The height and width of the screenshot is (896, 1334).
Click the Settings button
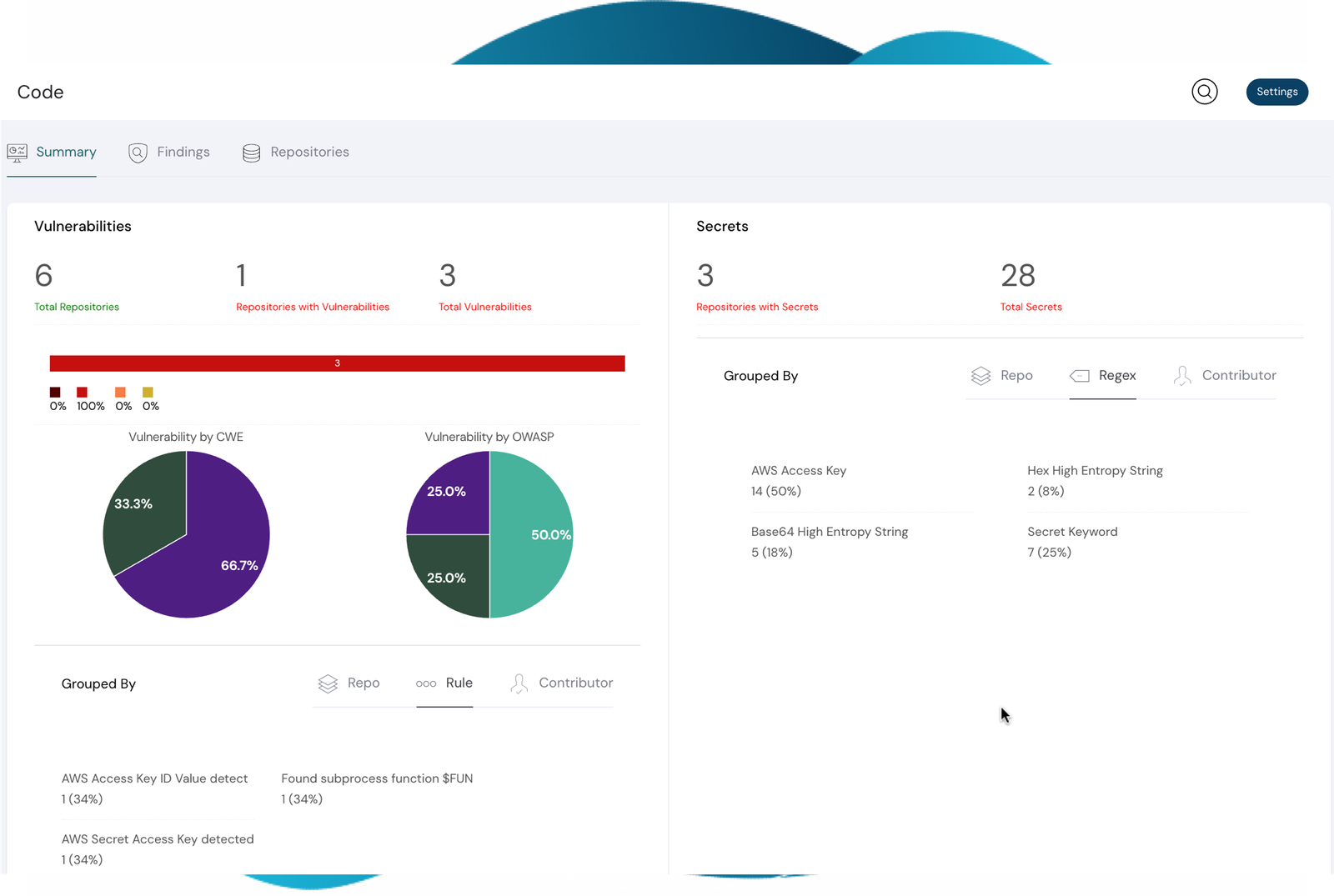point(1276,92)
